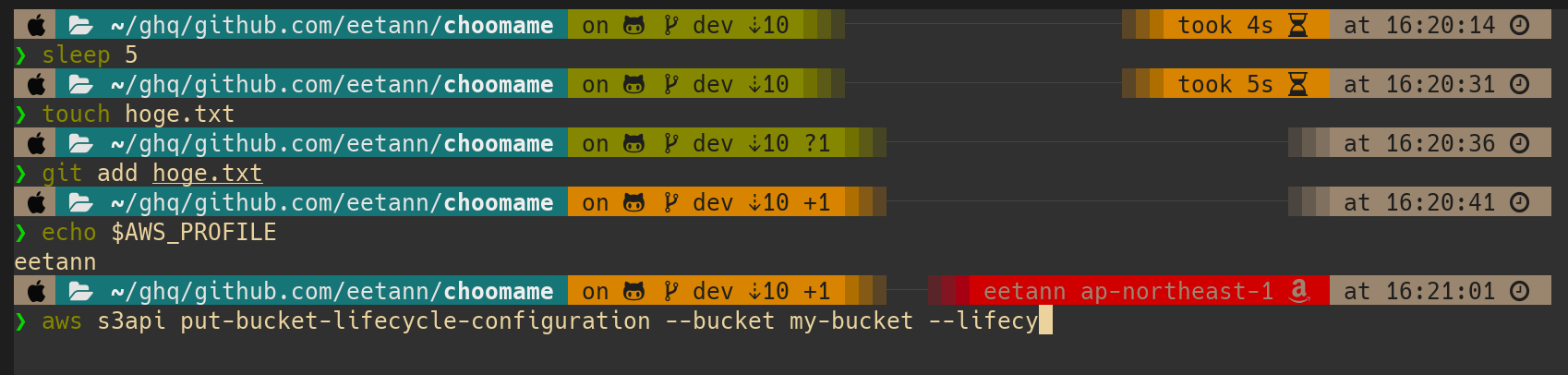
Task: Click the Apple logo on the topmost prompt line
Action: click(x=36, y=25)
